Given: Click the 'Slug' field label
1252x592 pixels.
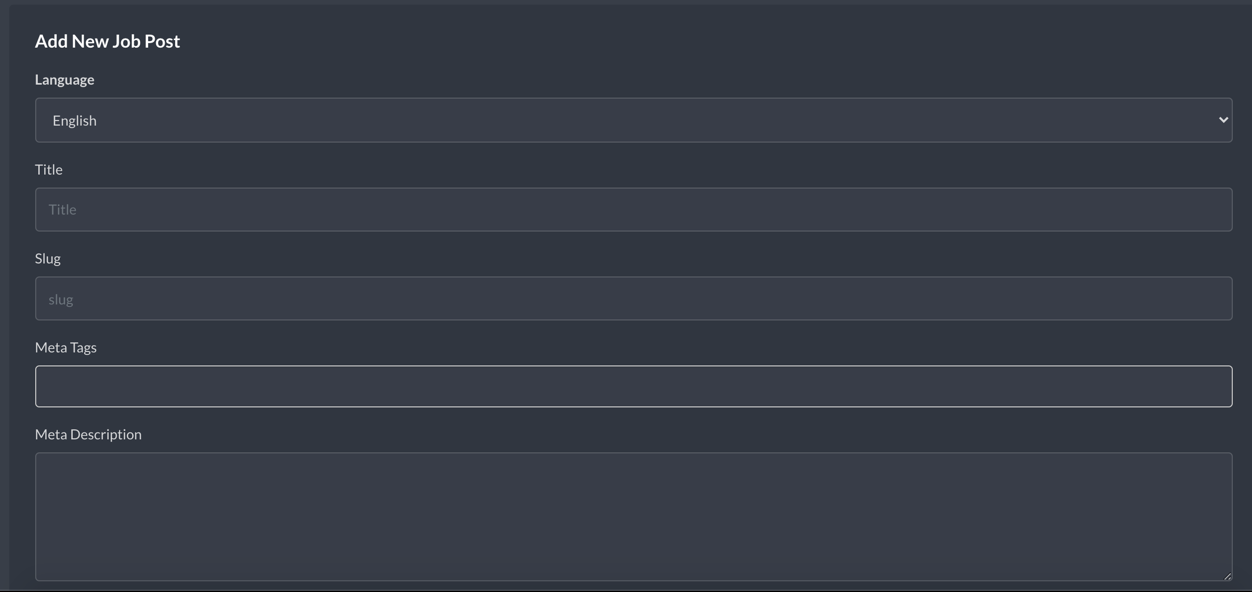Looking at the screenshot, I should click(47, 258).
